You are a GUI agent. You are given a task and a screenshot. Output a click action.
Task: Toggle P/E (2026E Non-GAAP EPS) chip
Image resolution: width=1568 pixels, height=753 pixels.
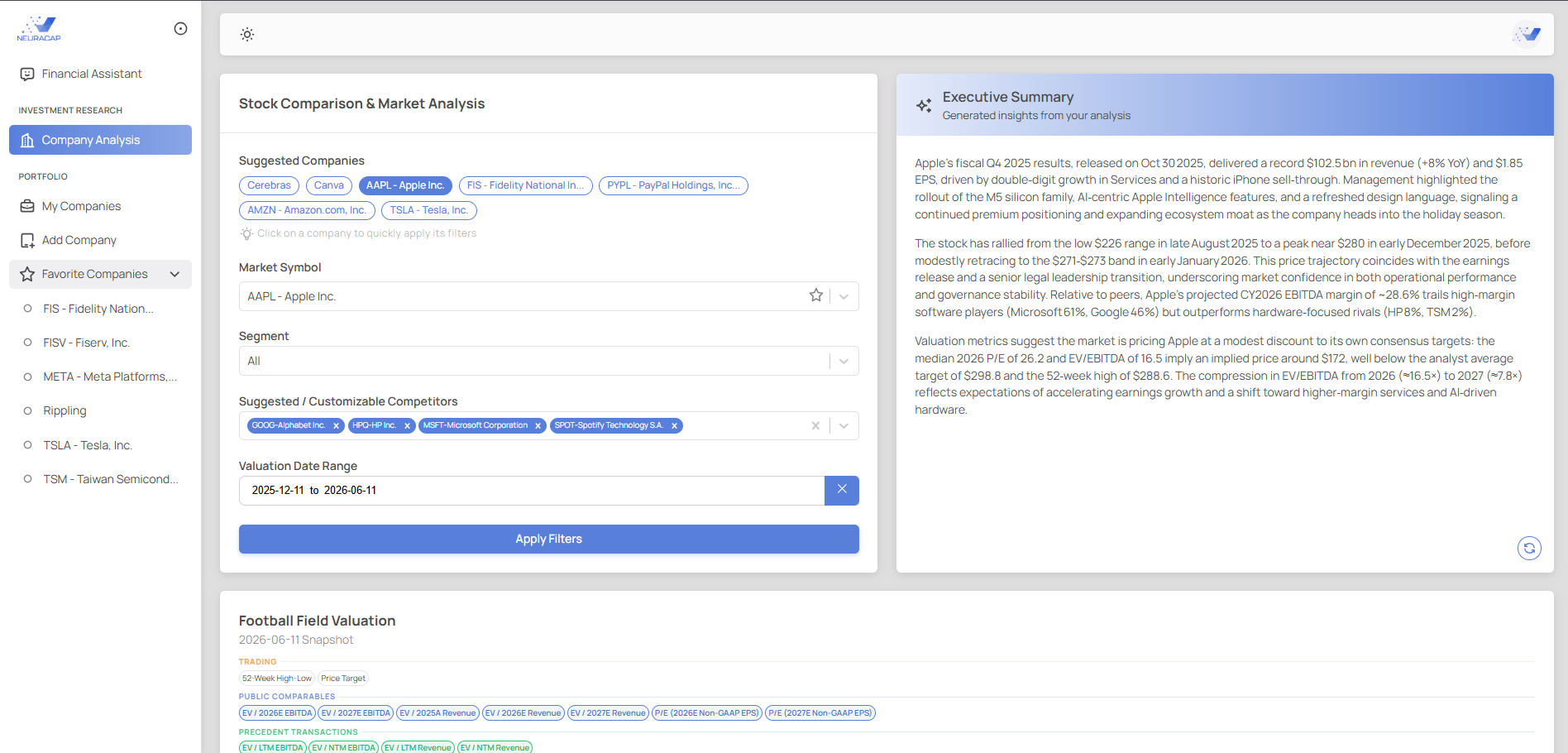(x=707, y=713)
